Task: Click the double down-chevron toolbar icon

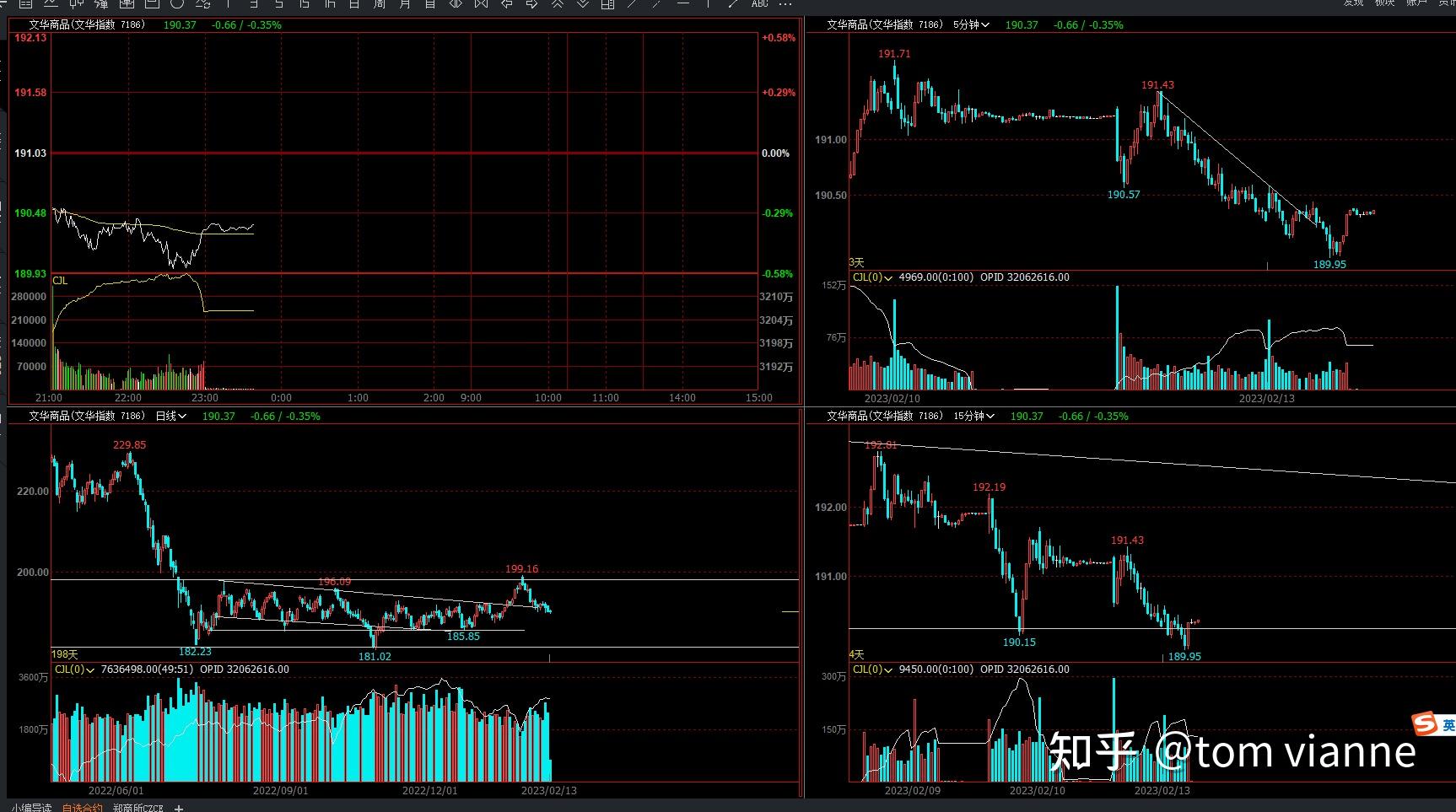Action: (x=583, y=3)
